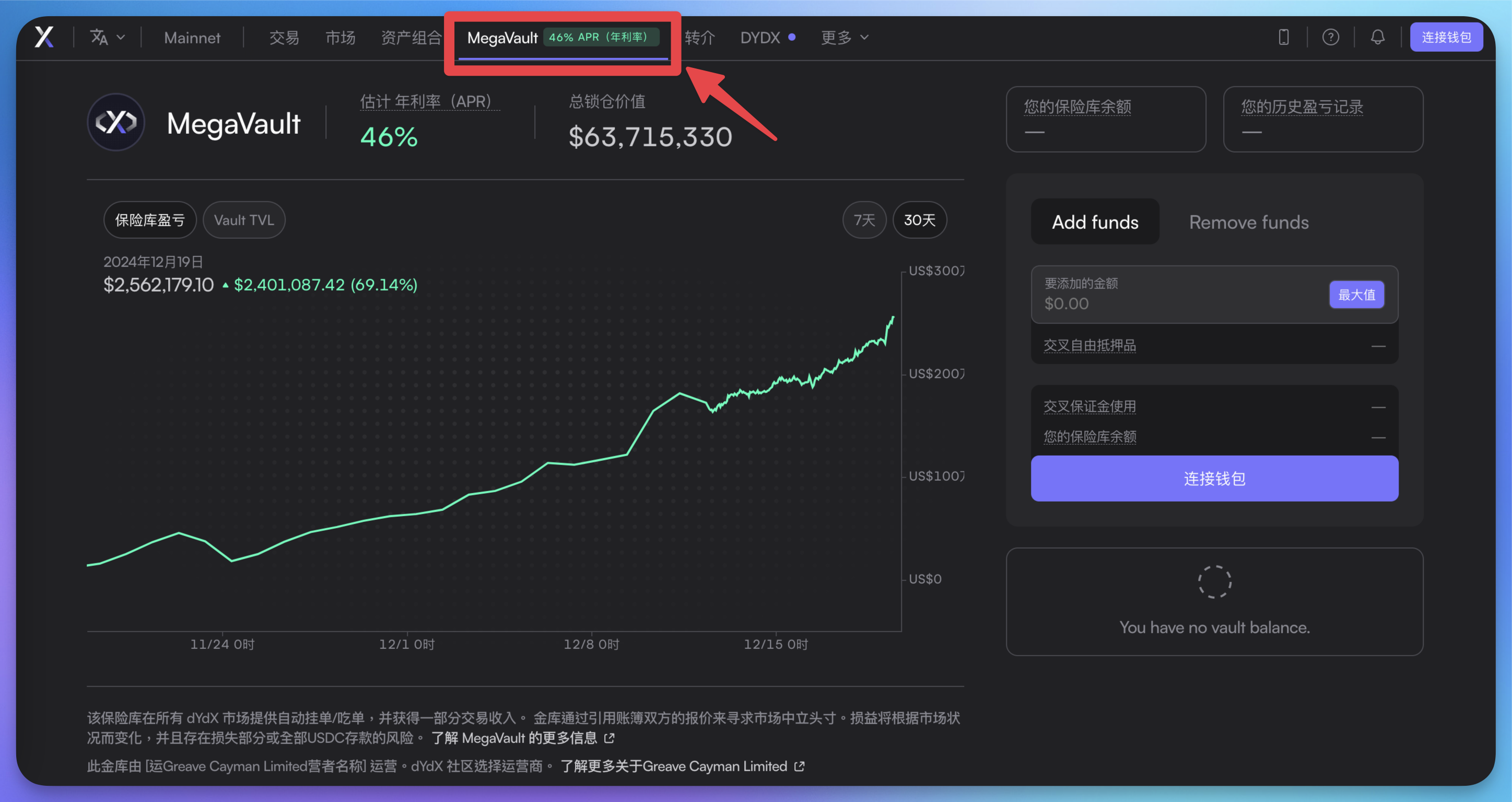The width and height of the screenshot is (1512, 802).
Task: Click external link icon after MegaVault info link
Action: (x=610, y=738)
